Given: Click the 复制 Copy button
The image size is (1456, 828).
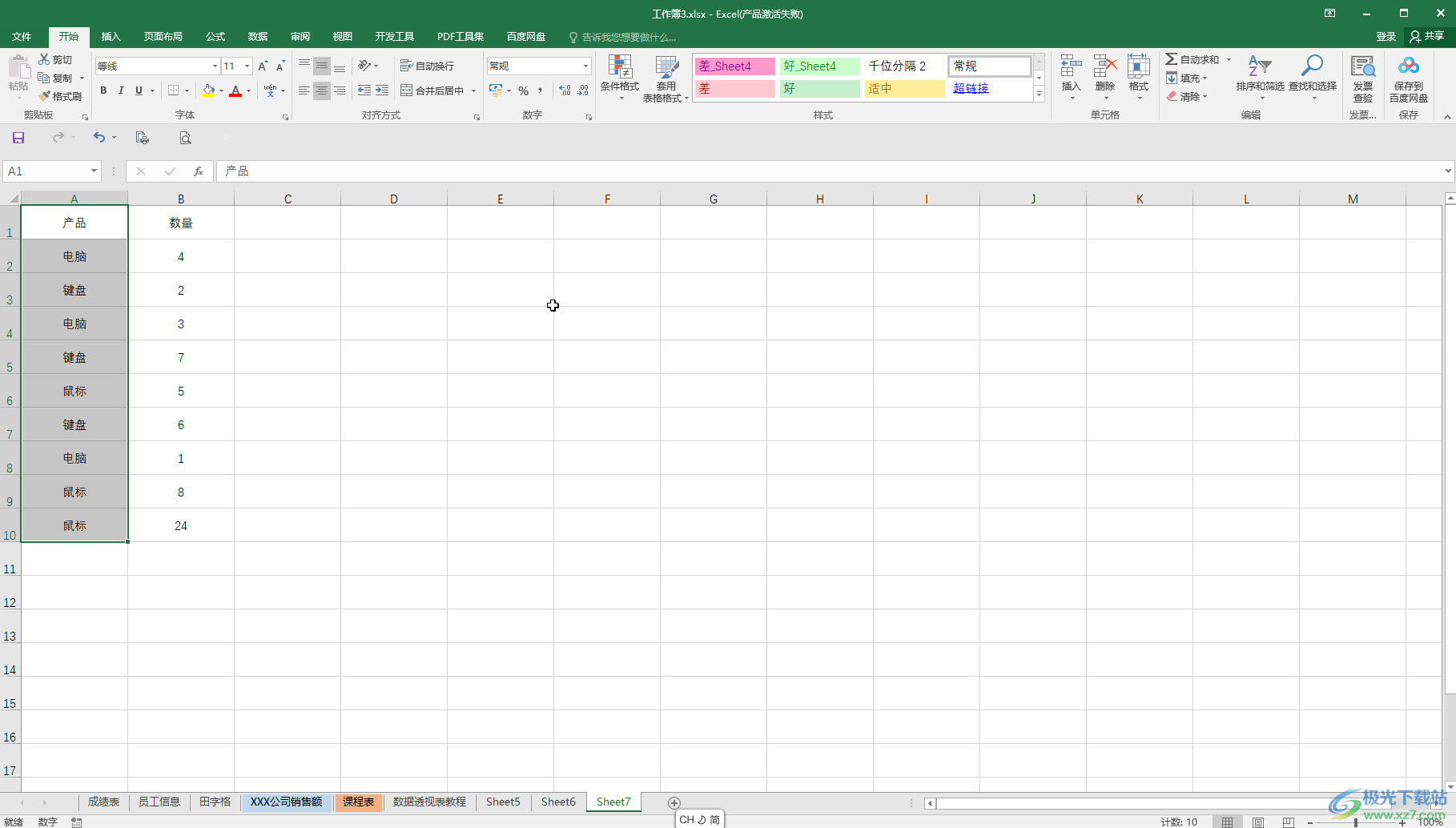Looking at the screenshot, I should [55, 78].
